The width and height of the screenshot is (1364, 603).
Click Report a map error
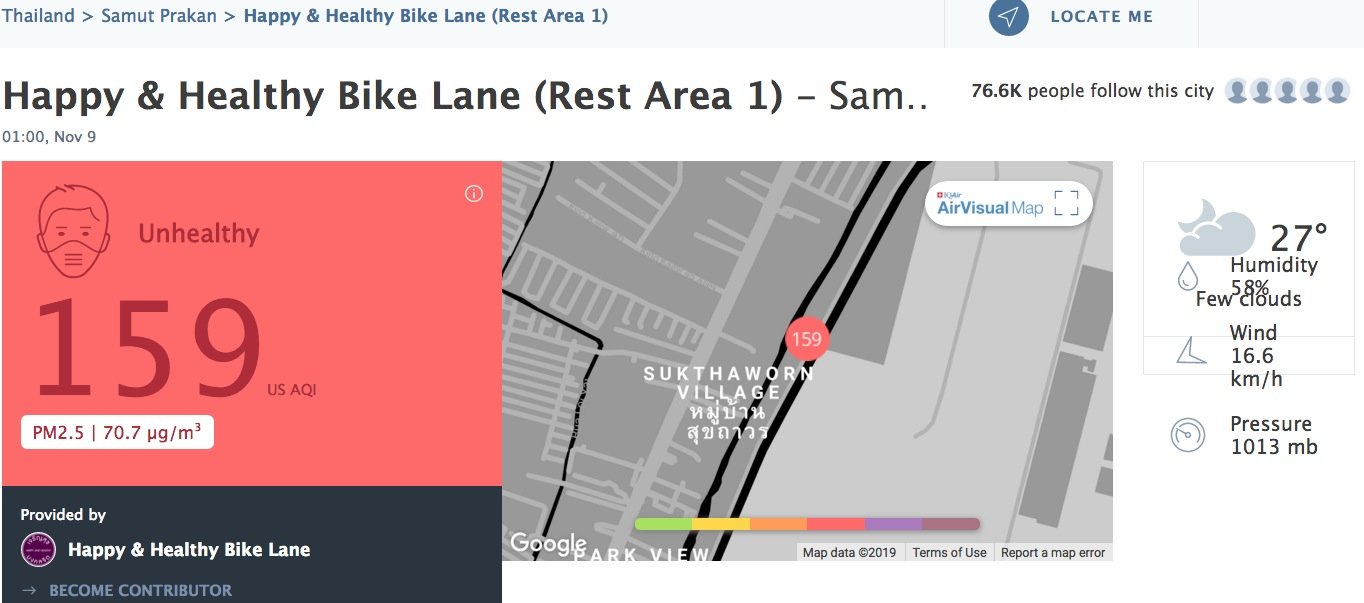pos(1053,552)
